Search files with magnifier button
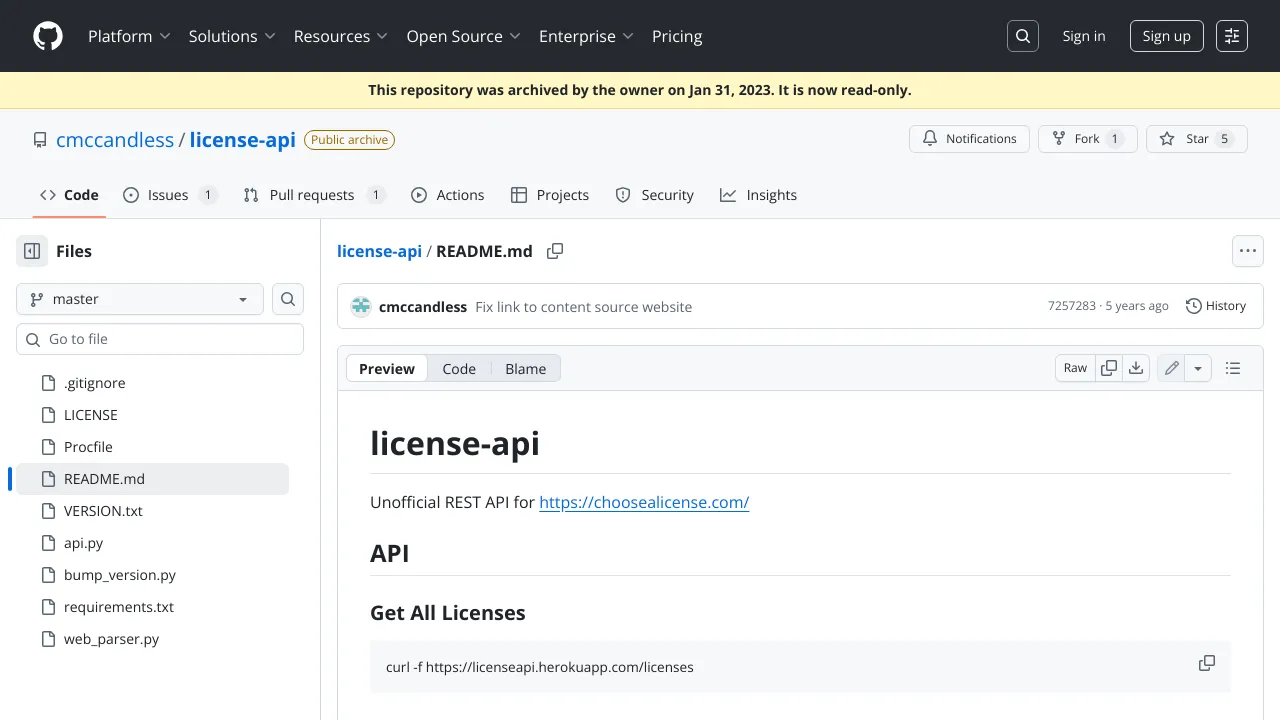 (x=288, y=299)
